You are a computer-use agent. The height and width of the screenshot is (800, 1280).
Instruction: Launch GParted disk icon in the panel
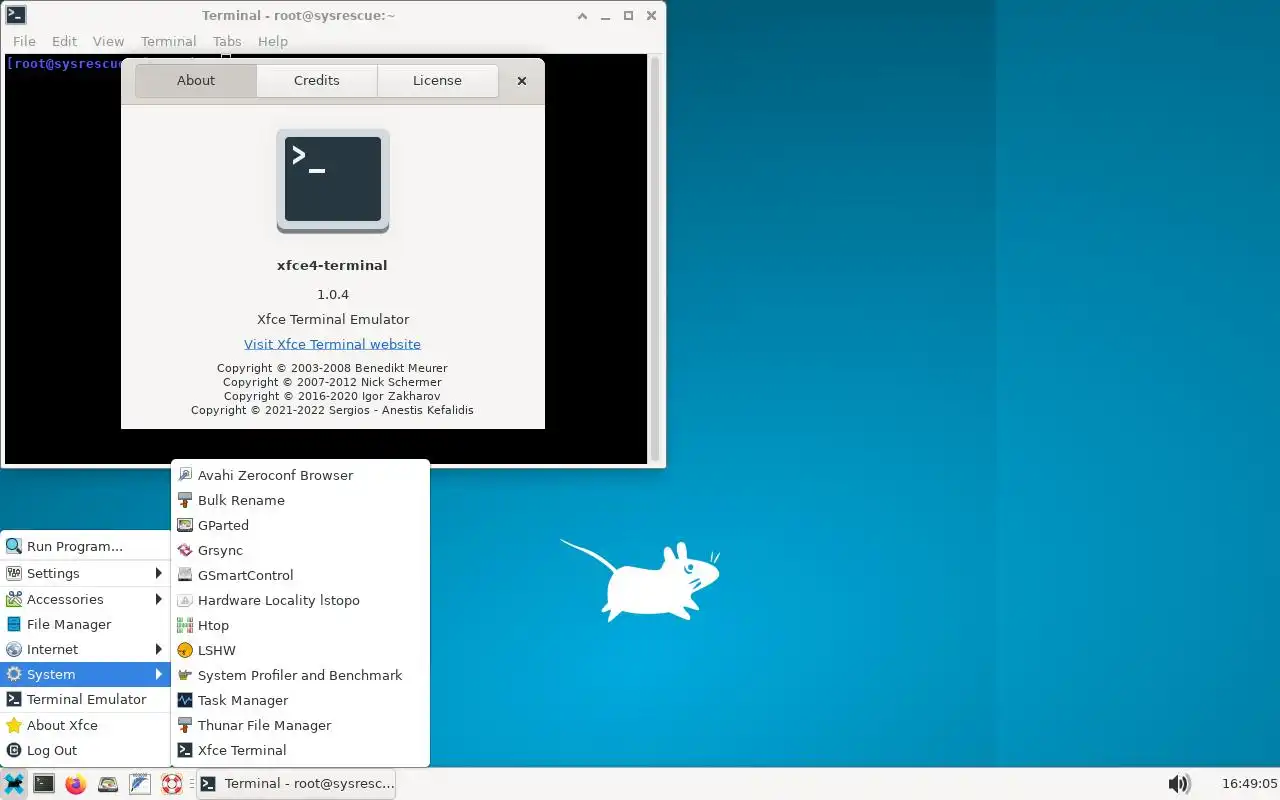108,784
